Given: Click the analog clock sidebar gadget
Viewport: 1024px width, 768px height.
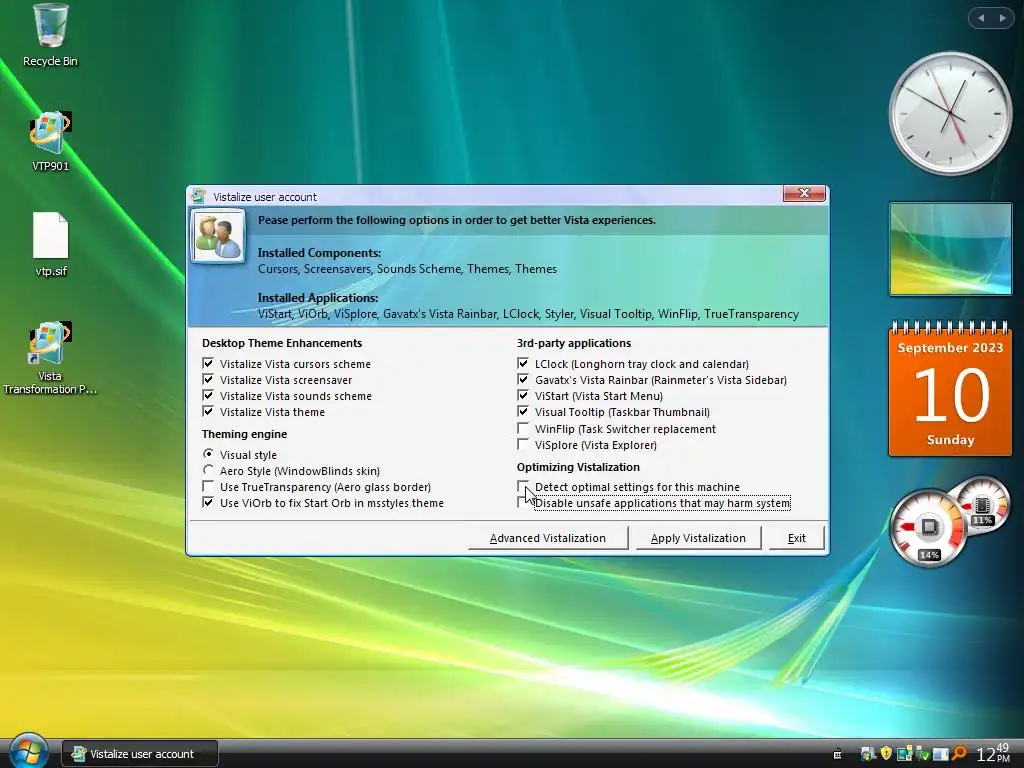Looking at the screenshot, I should click(x=950, y=113).
